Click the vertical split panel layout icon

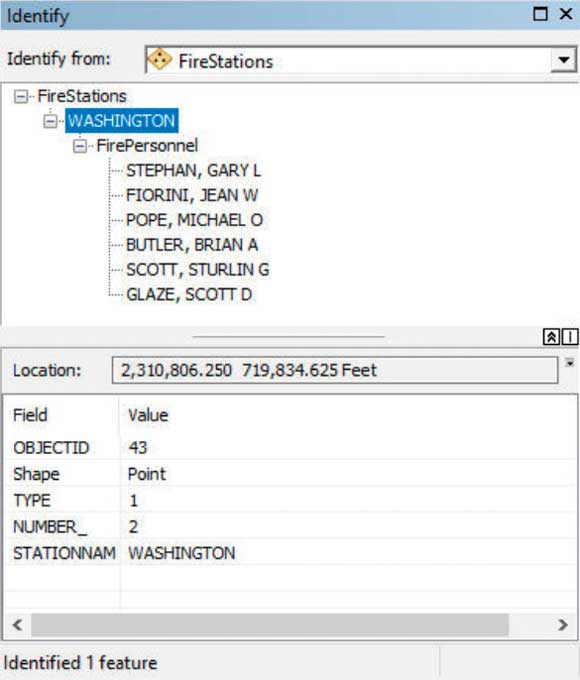click(x=570, y=337)
